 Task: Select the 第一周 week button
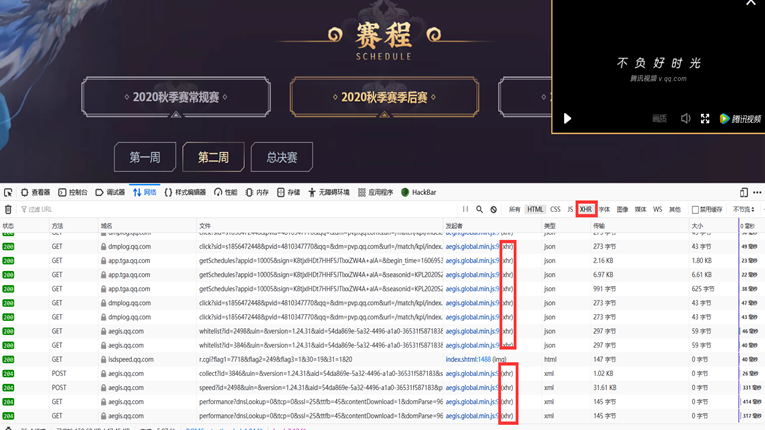point(145,157)
